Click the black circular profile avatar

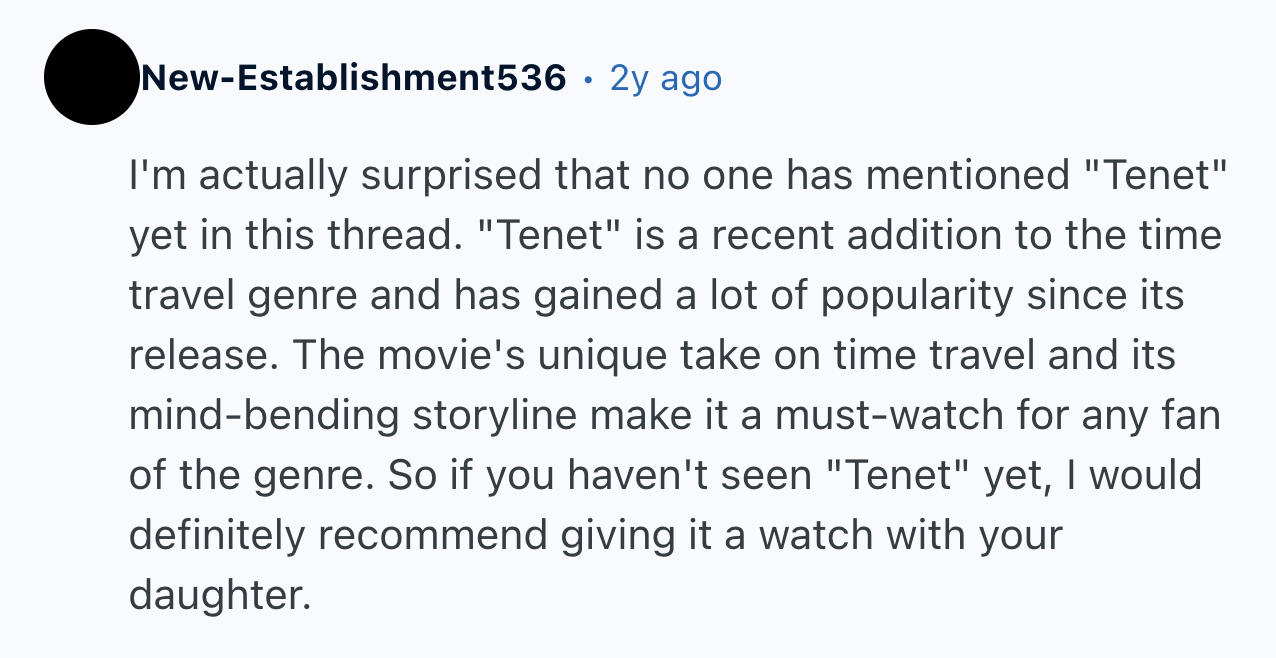coord(91,77)
